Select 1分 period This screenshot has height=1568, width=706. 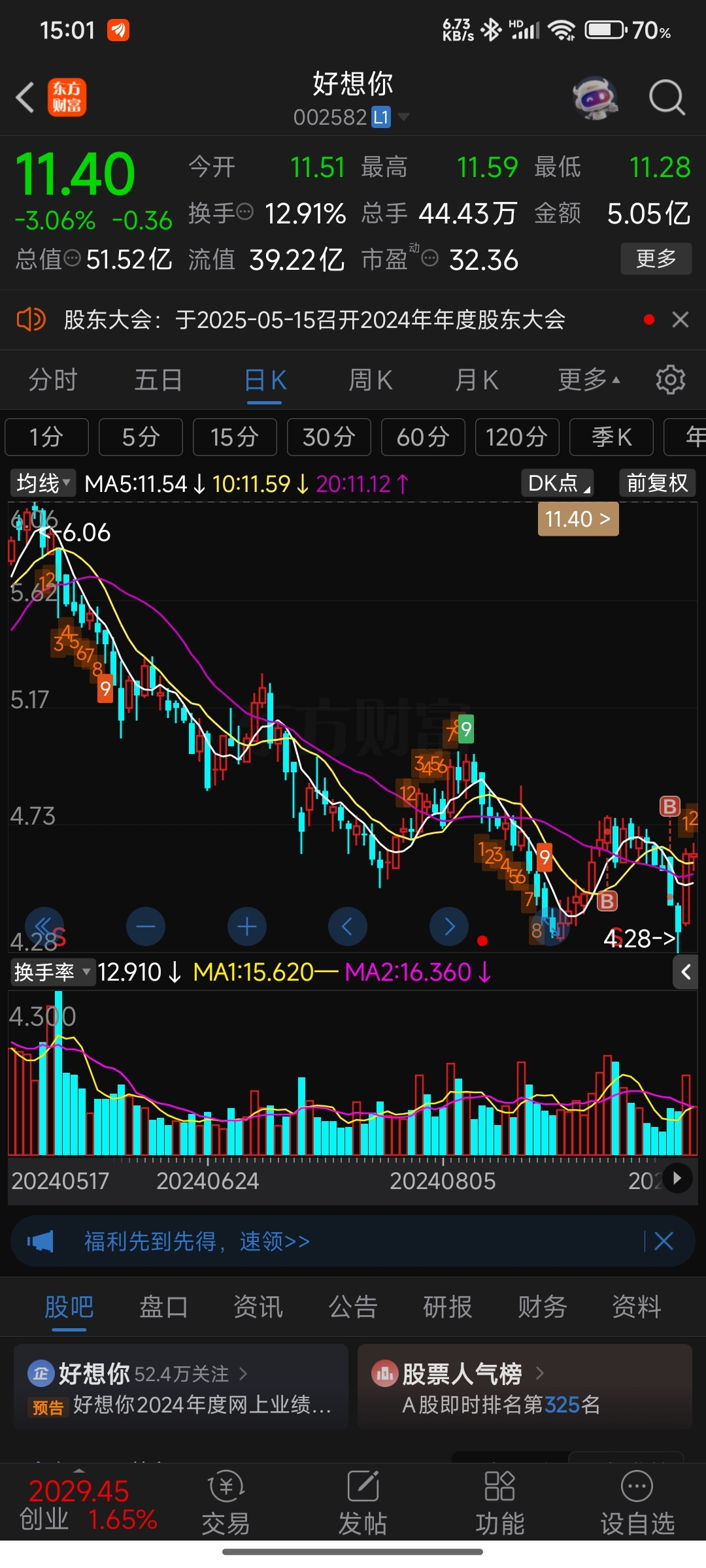[x=46, y=436]
